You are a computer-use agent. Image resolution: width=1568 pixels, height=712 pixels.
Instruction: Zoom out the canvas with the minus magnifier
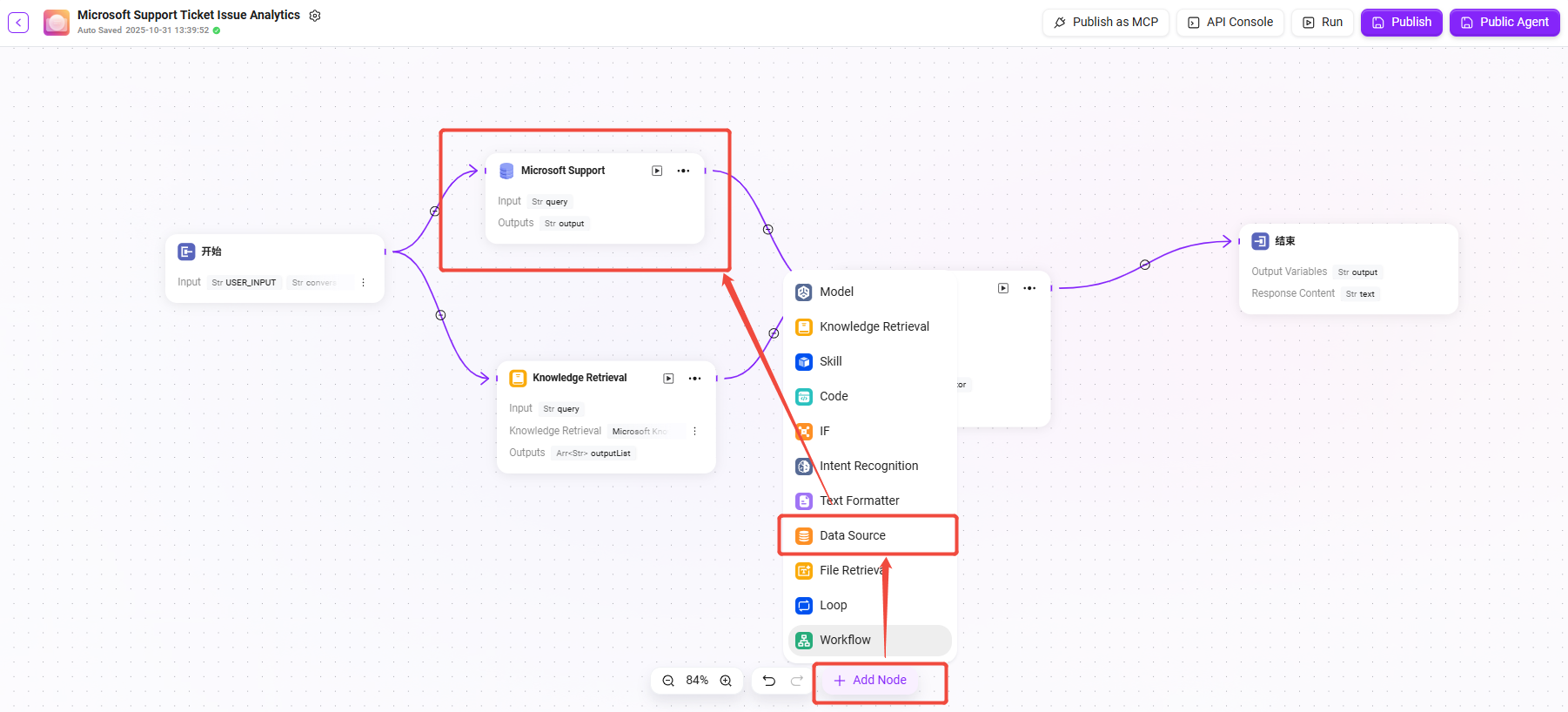coord(668,681)
